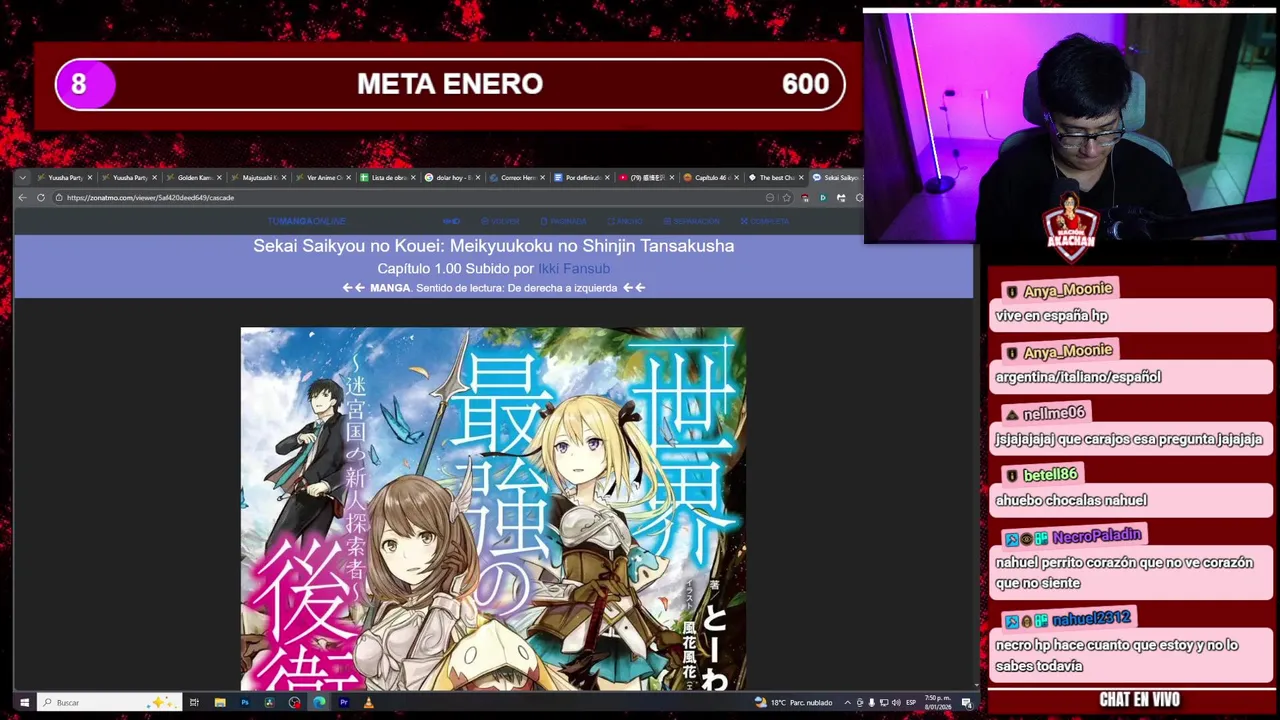Click the nellme06 chat username
The width and height of the screenshot is (1280, 720).
coord(1054,413)
